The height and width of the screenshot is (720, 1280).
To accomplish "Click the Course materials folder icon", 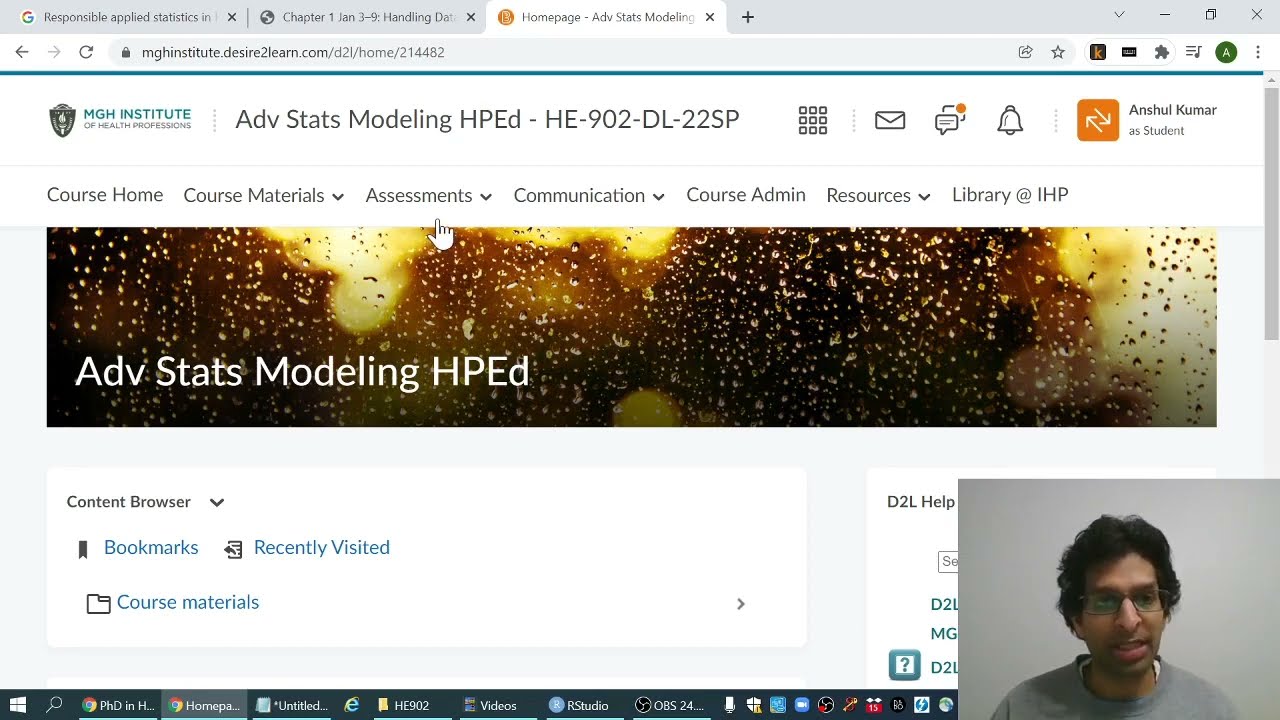I will point(98,603).
